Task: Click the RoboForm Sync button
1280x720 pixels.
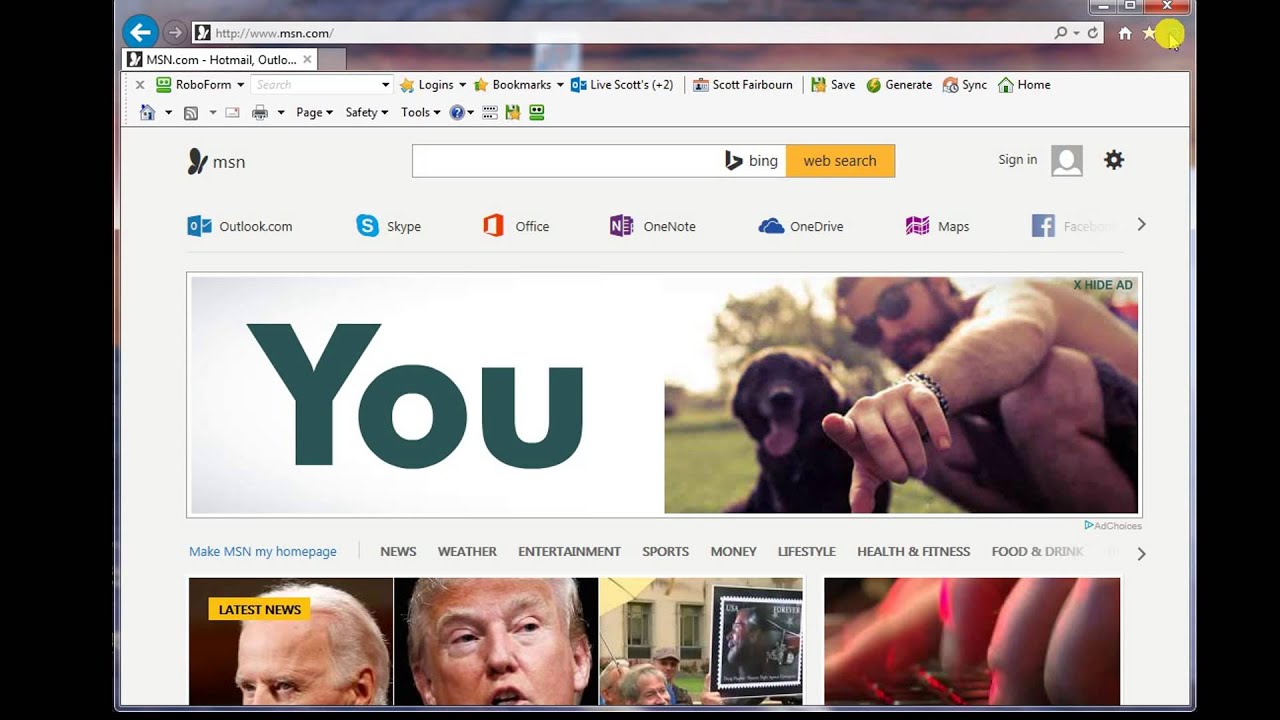Action: (964, 85)
